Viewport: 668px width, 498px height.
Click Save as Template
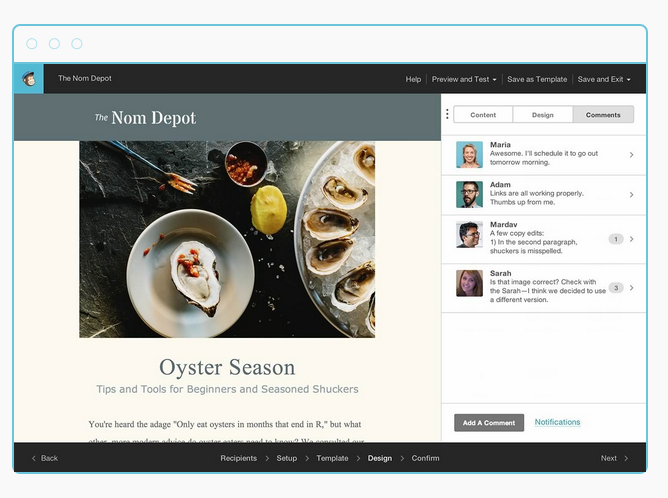coord(537,79)
